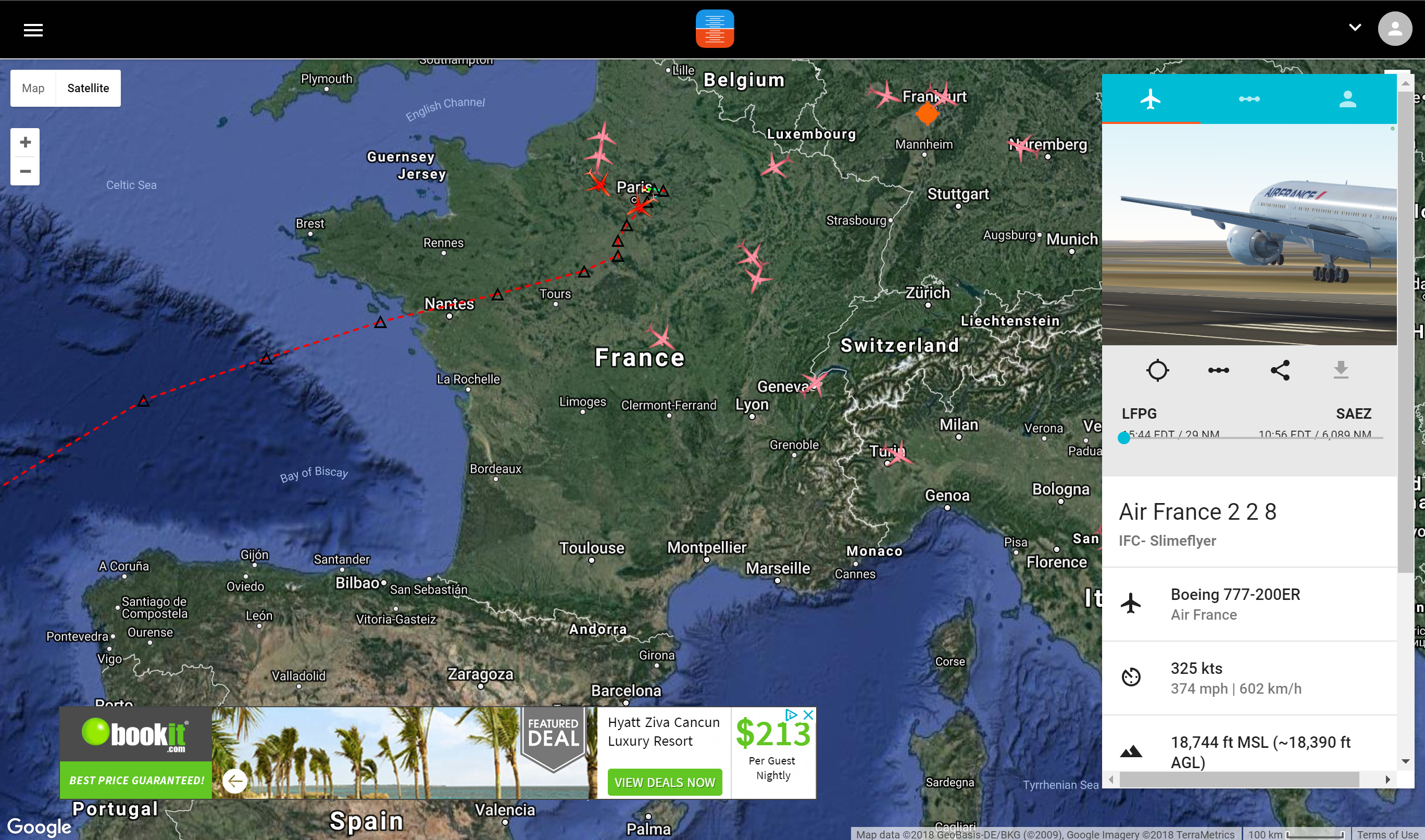This screenshot has width=1425, height=840.
Task: Open the hamburger menu
Action: point(33,30)
